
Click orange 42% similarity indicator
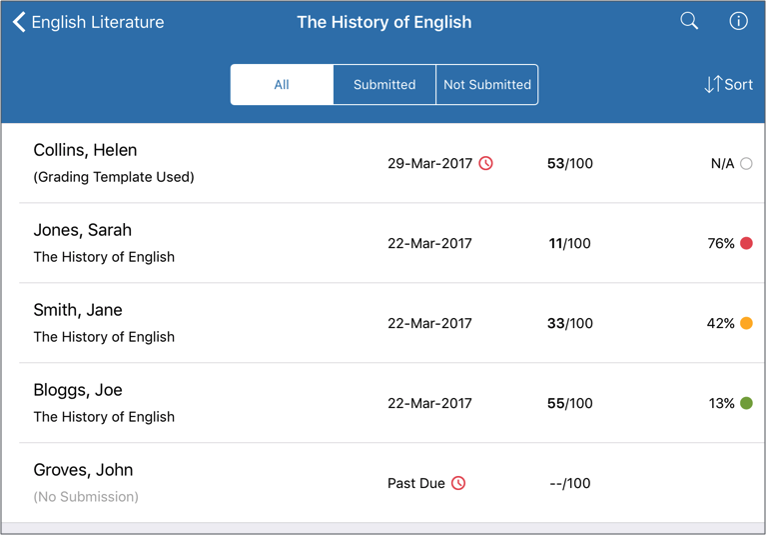pos(746,323)
